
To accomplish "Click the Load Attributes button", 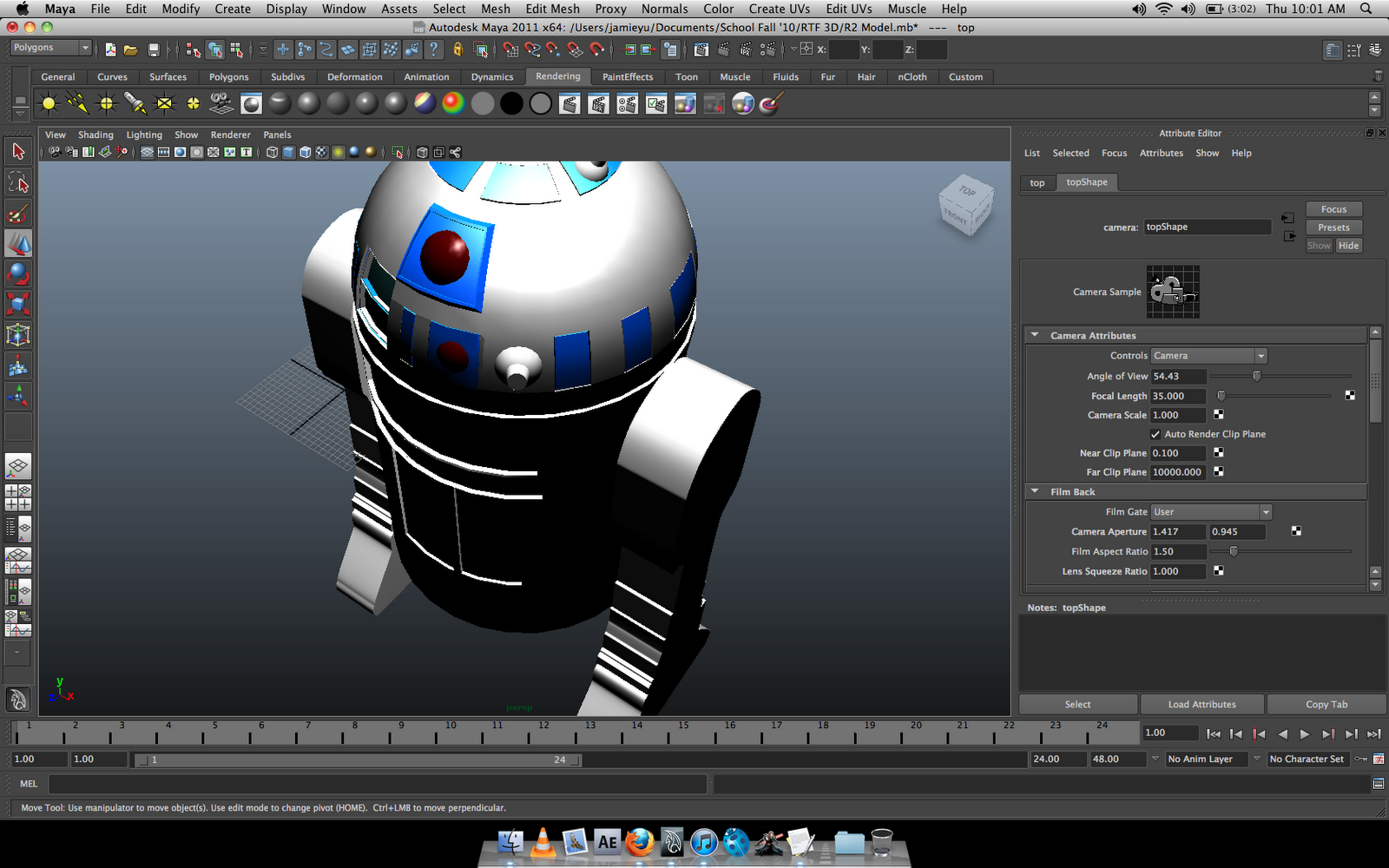I will point(1201,704).
